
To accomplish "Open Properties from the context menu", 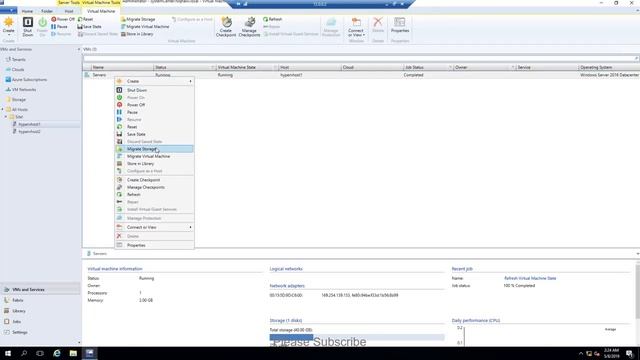I will (154, 245).
